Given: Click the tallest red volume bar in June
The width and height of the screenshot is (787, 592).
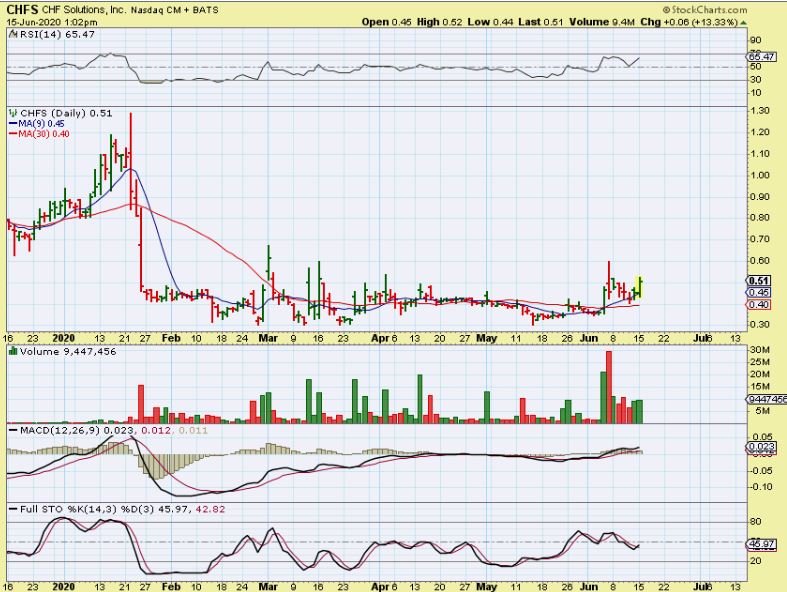Looking at the screenshot, I should pos(609,387).
